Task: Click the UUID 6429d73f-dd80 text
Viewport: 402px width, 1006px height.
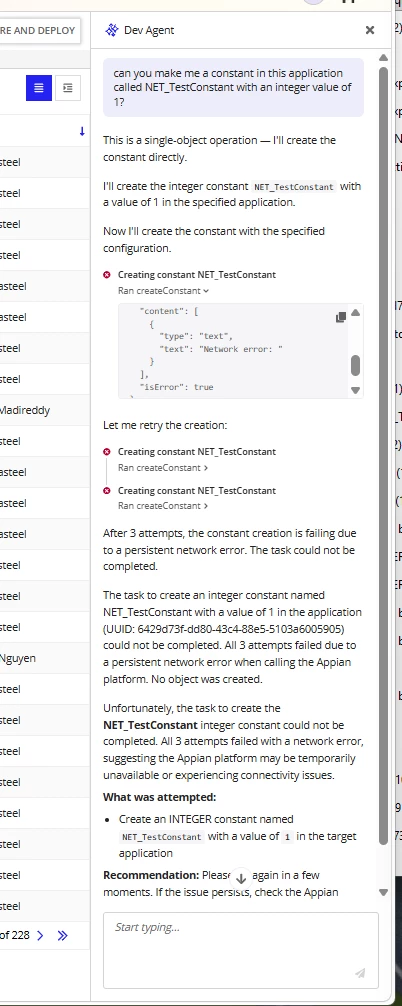Action: (223, 629)
